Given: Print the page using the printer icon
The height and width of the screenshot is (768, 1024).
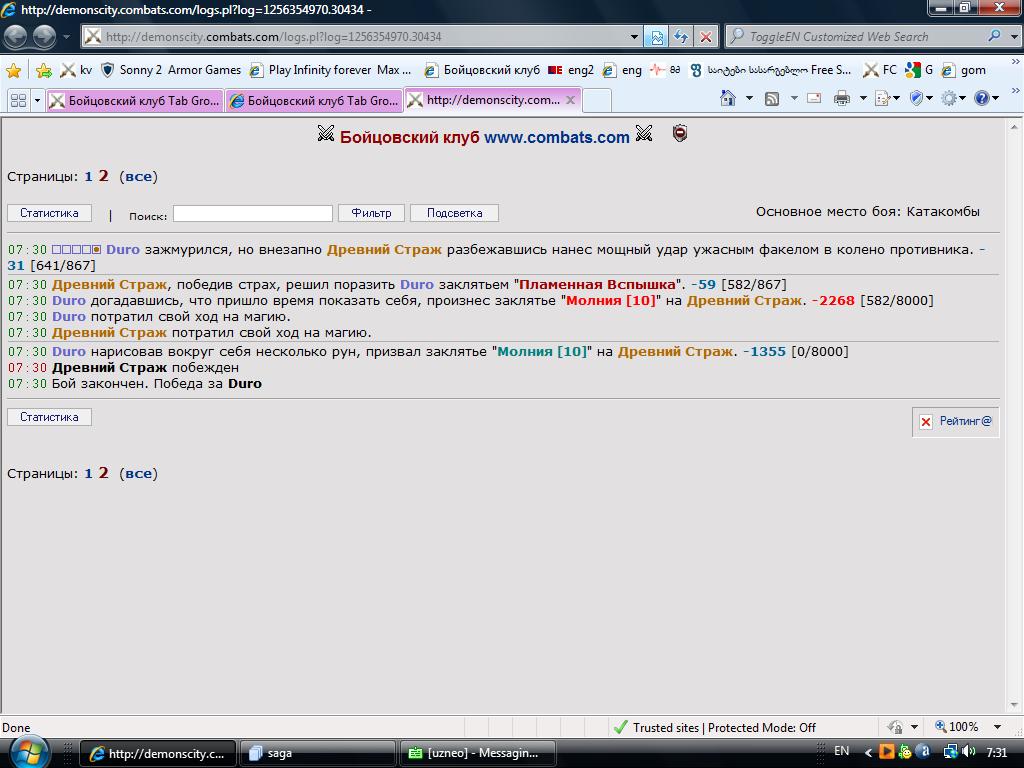Looking at the screenshot, I should pyautogui.click(x=842, y=99).
